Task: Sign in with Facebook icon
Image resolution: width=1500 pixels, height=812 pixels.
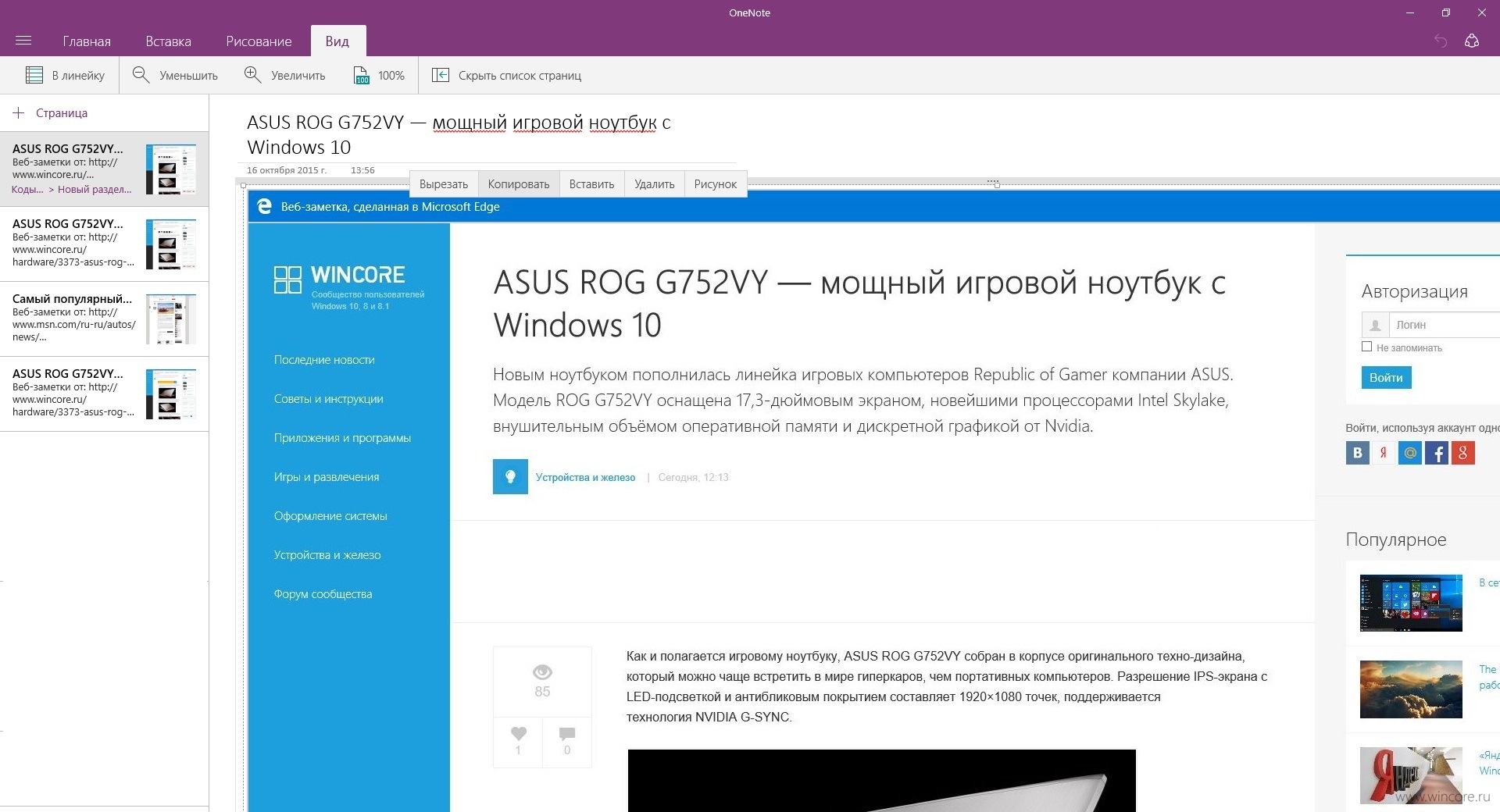Action: (x=1437, y=453)
